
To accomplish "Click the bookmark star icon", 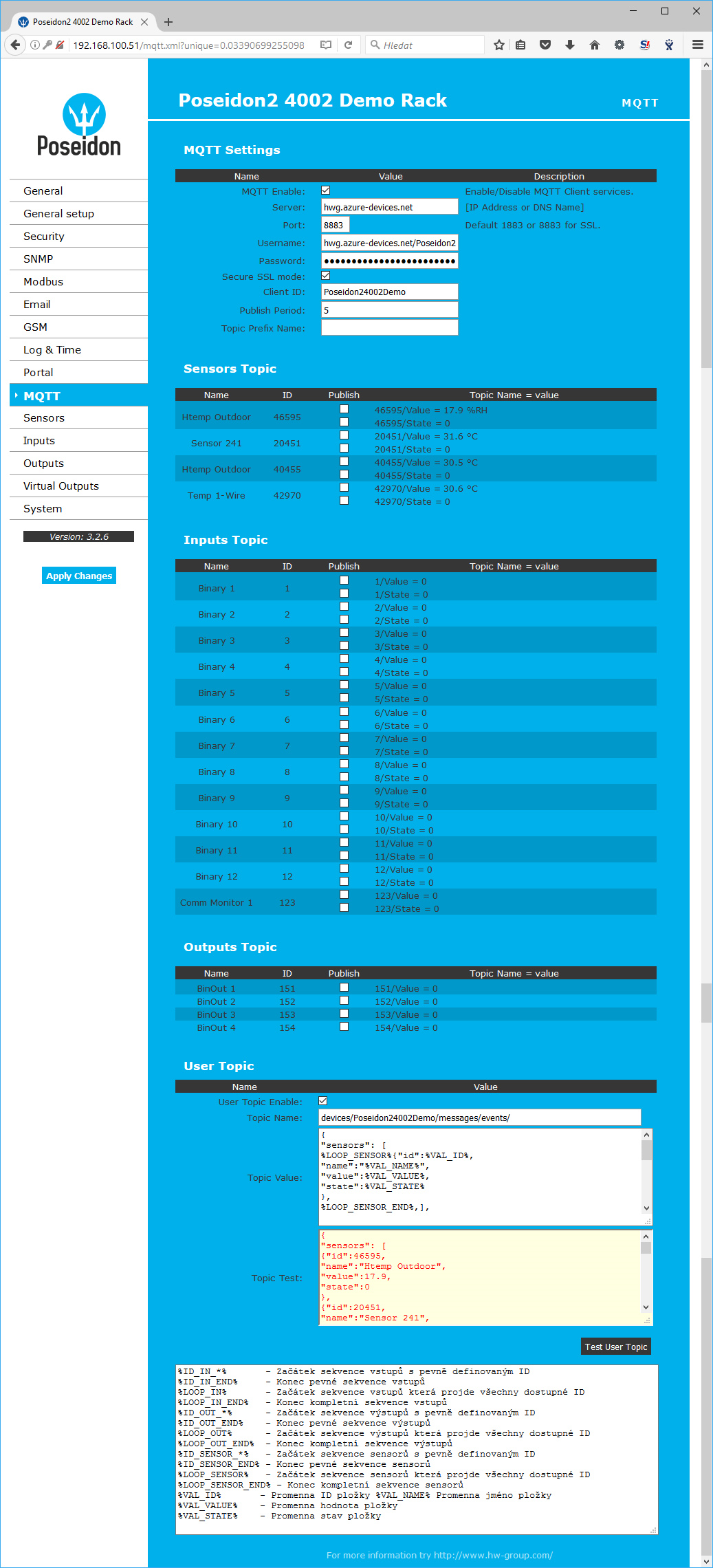I will click(x=499, y=45).
